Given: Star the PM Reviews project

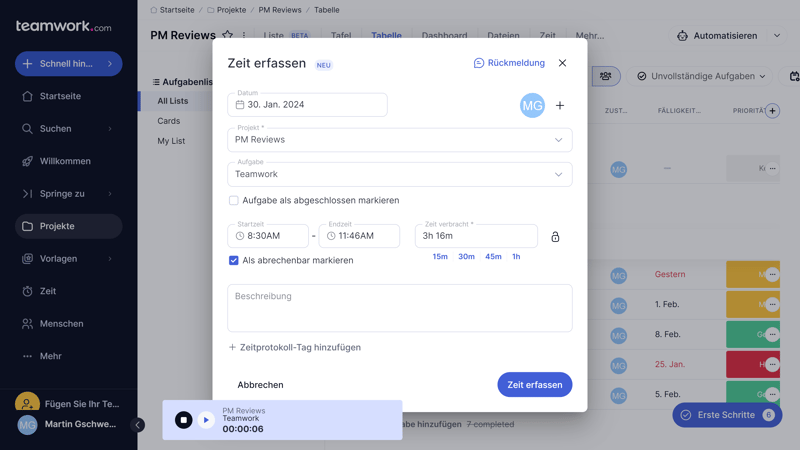Looking at the screenshot, I should click(x=228, y=35).
